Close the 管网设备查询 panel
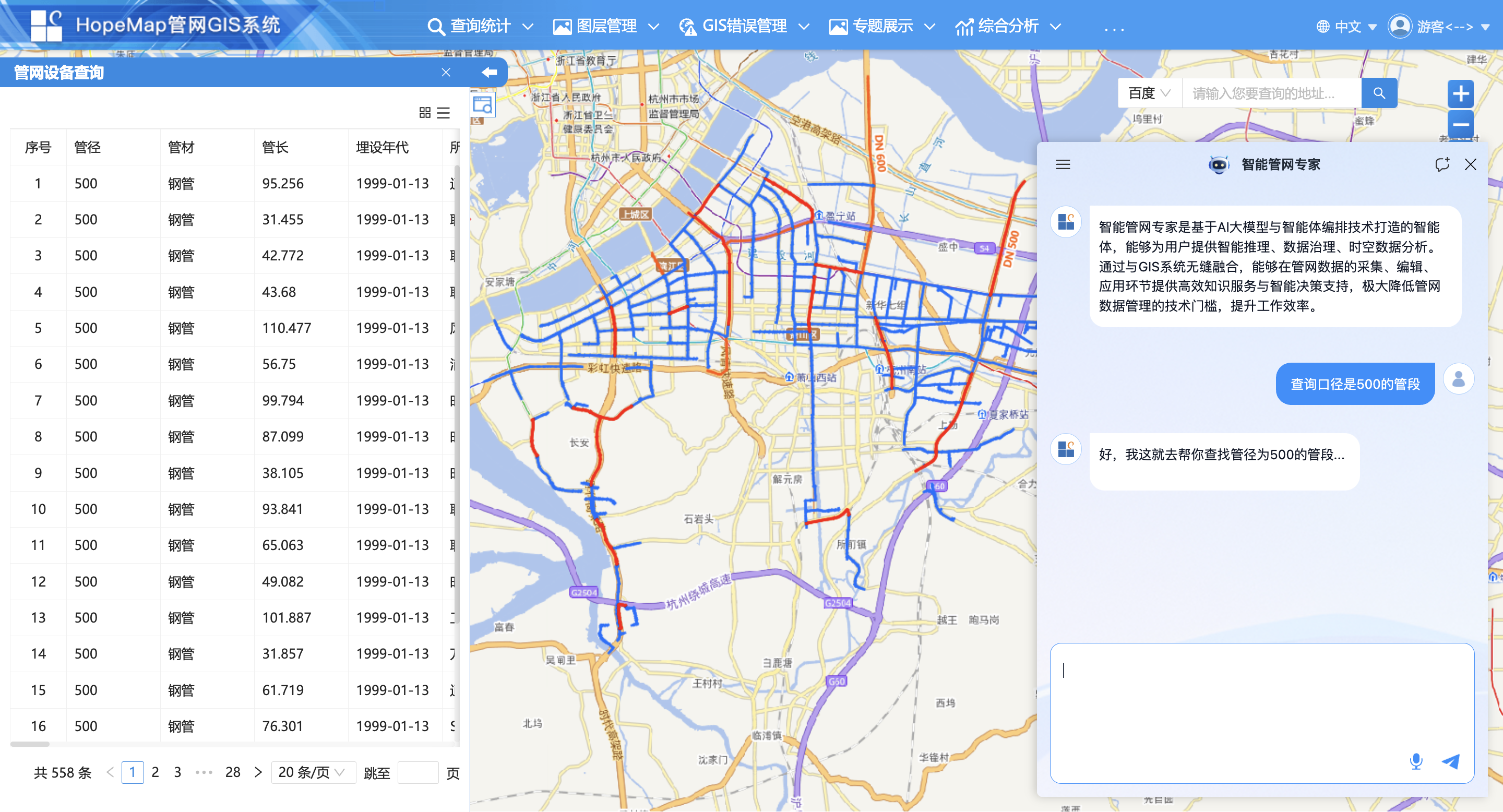1503x812 pixels. pos(446,73)
